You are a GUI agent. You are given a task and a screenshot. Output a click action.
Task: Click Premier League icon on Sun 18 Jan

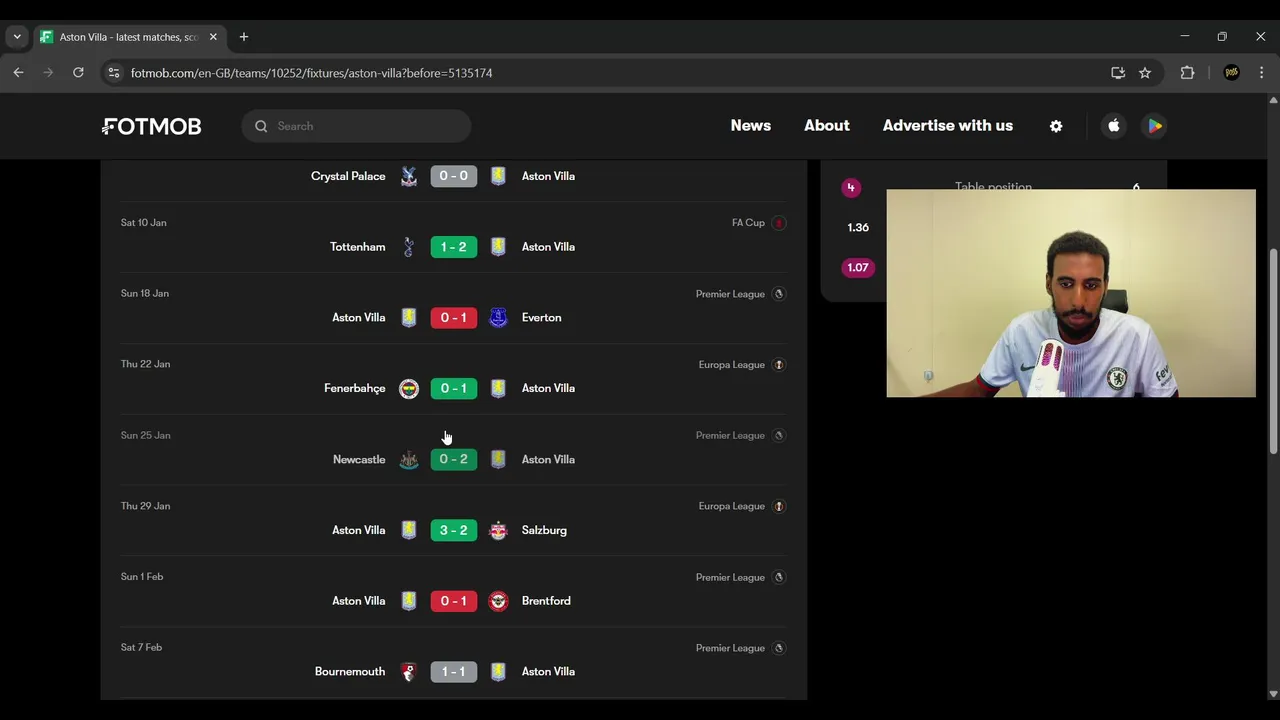[x=779, y=294]
